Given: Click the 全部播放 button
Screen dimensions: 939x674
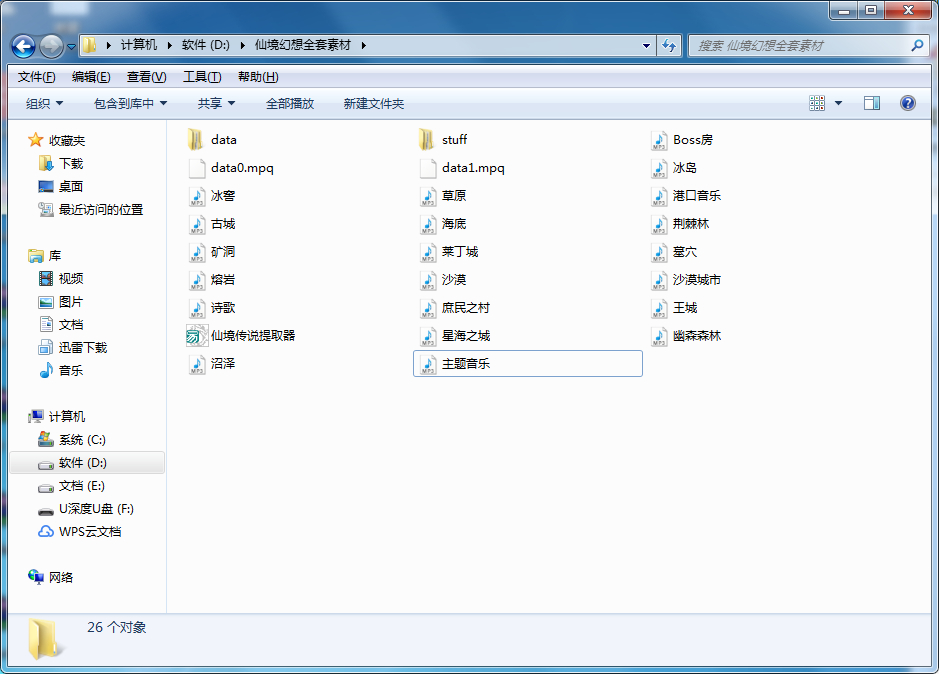Looking at the screenshot, I should click(290, 104).
